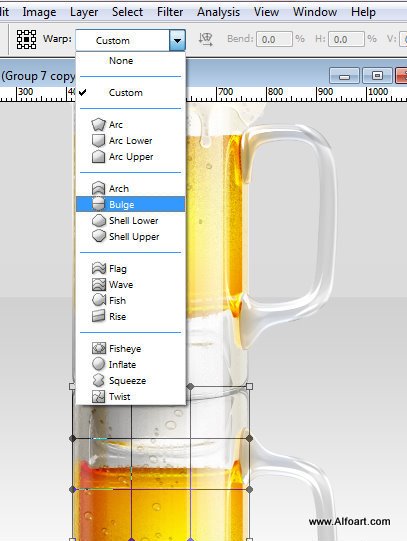Open the Help menu

click(363, 12)
